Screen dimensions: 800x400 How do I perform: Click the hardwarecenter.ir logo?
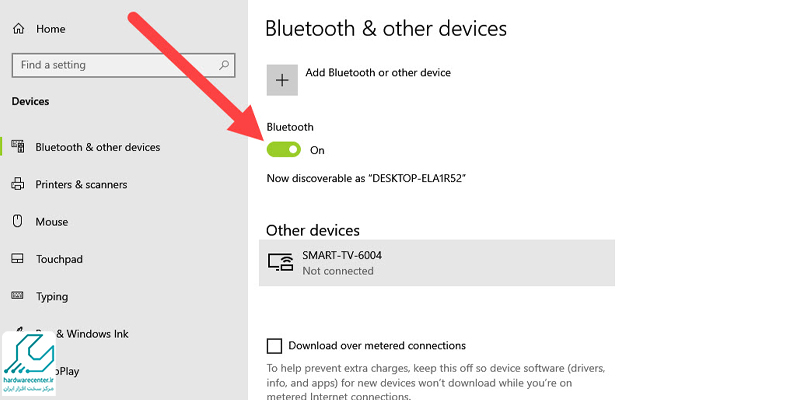29,363
